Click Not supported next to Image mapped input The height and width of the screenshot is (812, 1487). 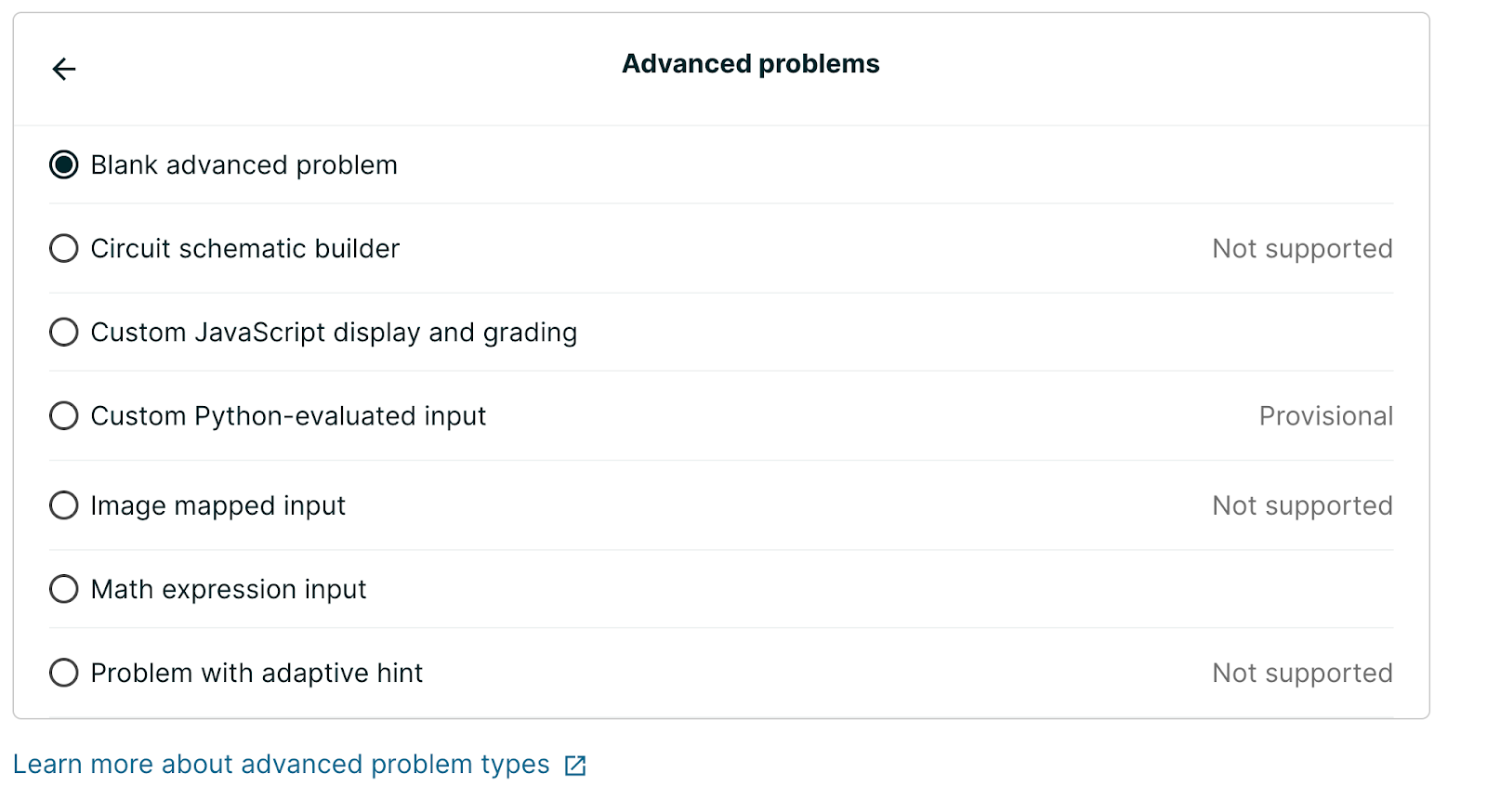(1302, 505)
